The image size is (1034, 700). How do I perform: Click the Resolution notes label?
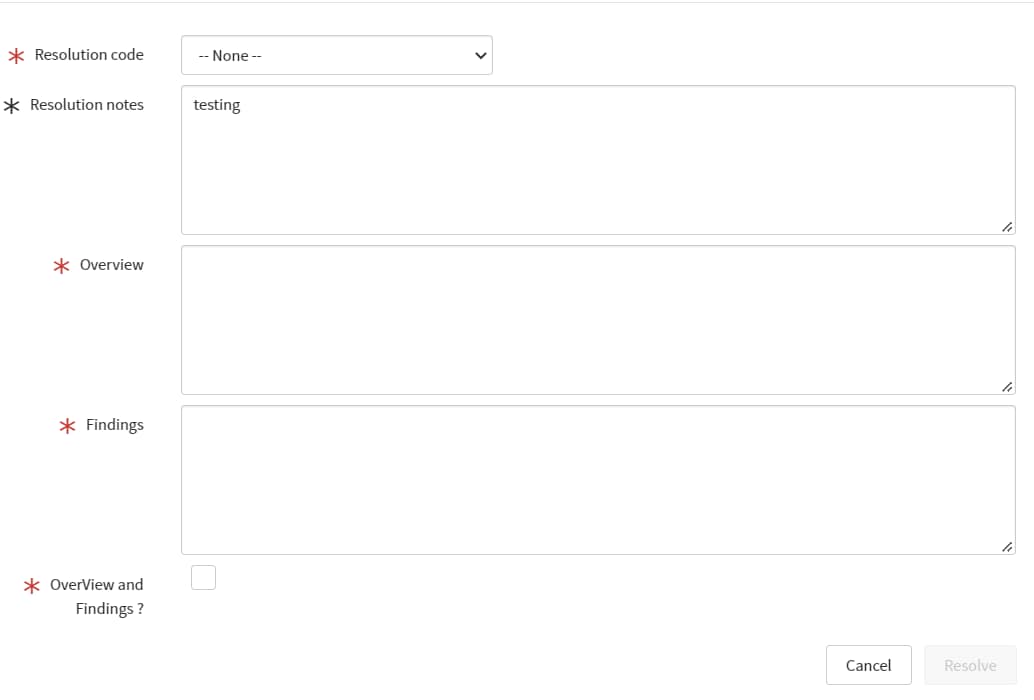tap(87, 105)
